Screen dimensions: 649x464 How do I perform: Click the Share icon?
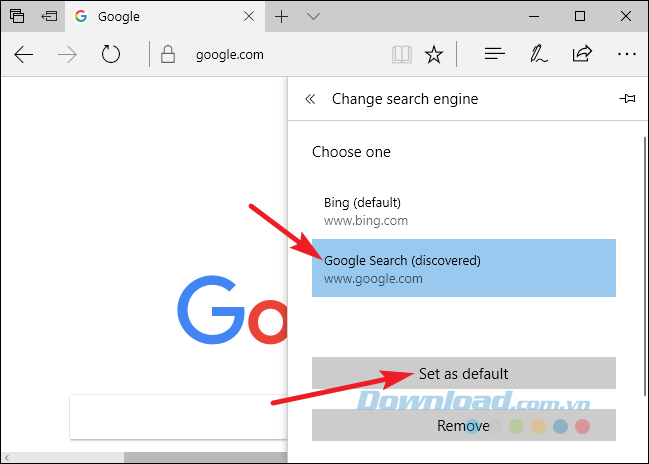582,55
